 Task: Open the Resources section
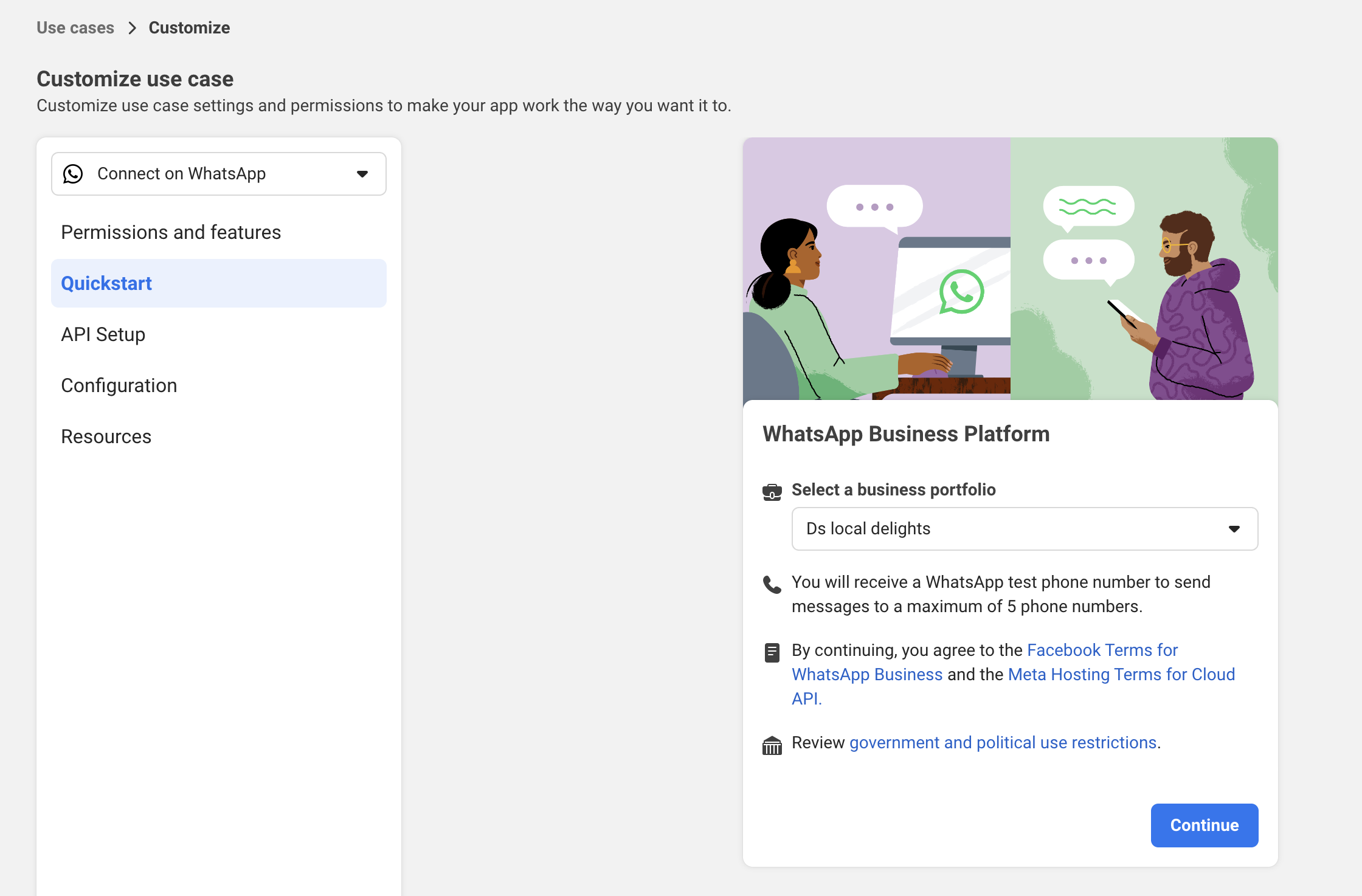tap(106, 436)
